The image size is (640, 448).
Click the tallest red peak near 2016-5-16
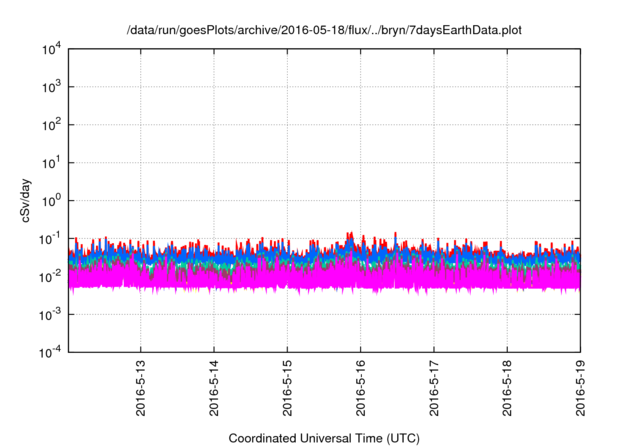point(350,235)
